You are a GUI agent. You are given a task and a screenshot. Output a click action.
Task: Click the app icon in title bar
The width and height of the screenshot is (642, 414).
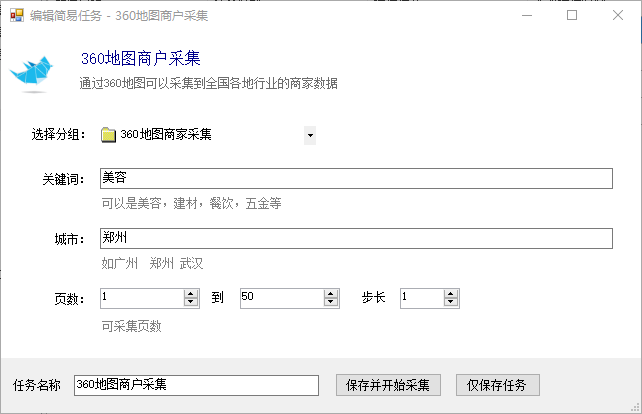(x=17, y=15)
